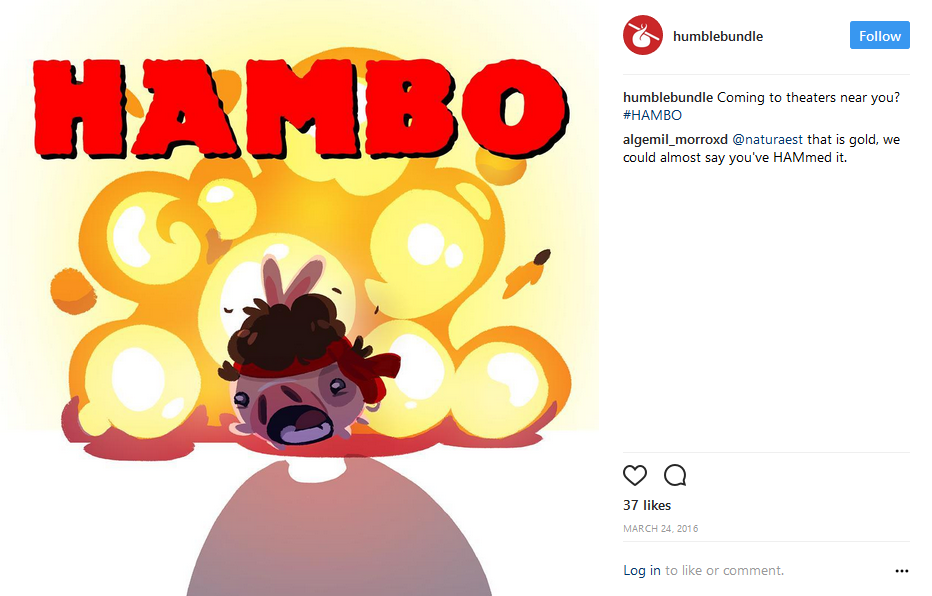Open the @naturaest mention link

pos(767,140)
